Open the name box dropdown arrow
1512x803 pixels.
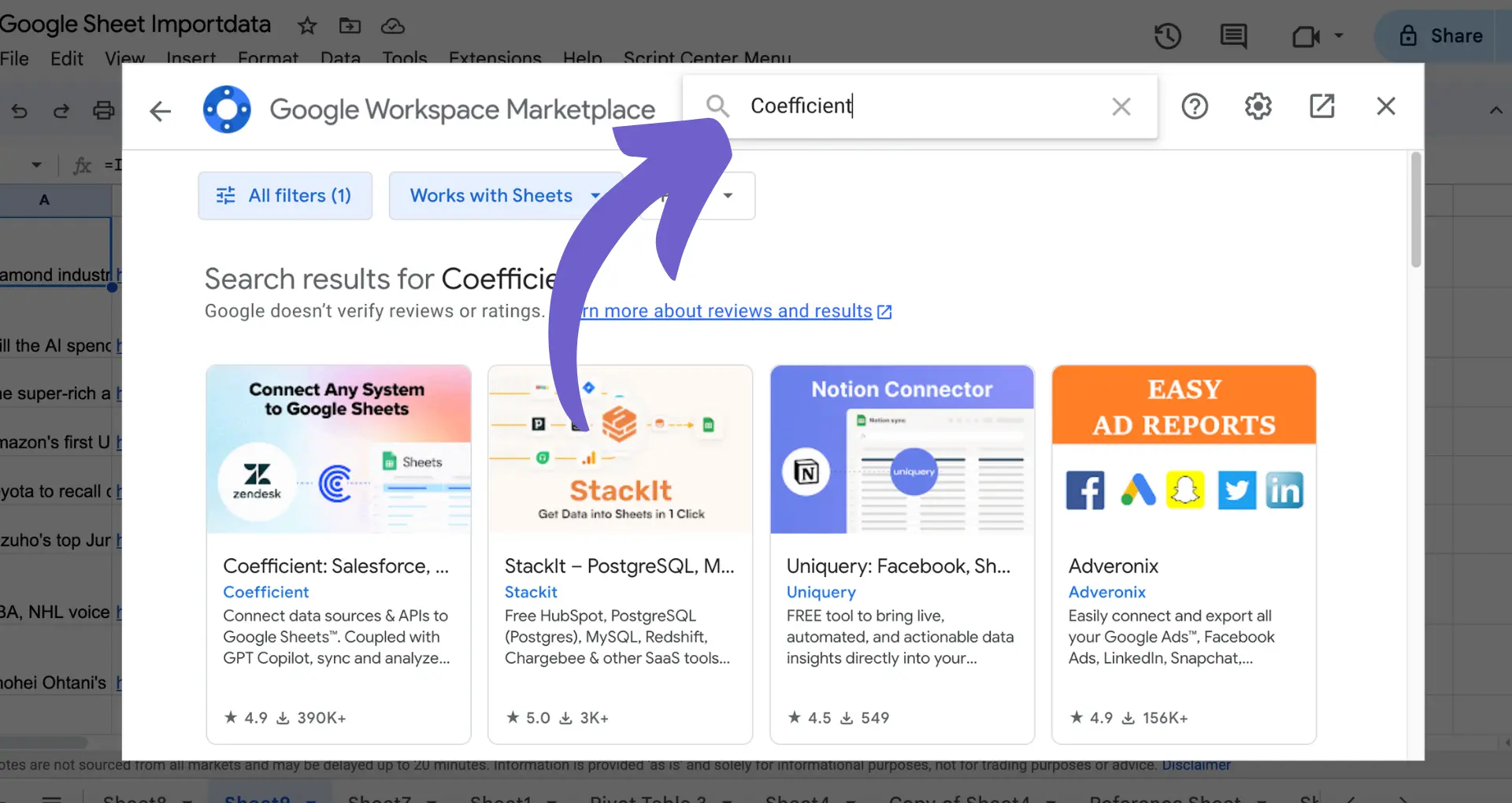[x=36, y=165]
